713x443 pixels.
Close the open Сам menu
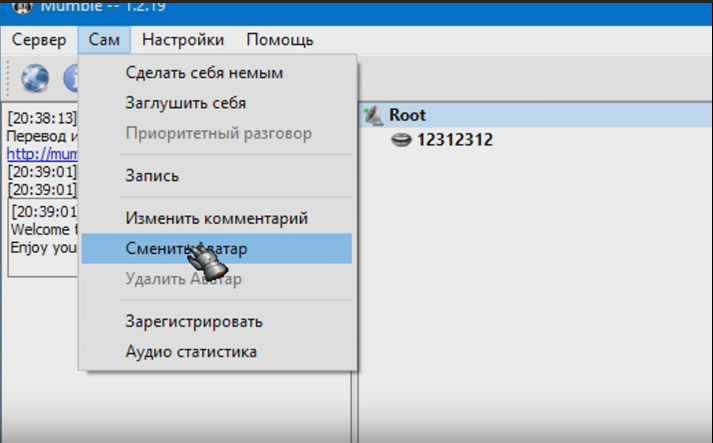pyautogui.click(x=104, y=40)
